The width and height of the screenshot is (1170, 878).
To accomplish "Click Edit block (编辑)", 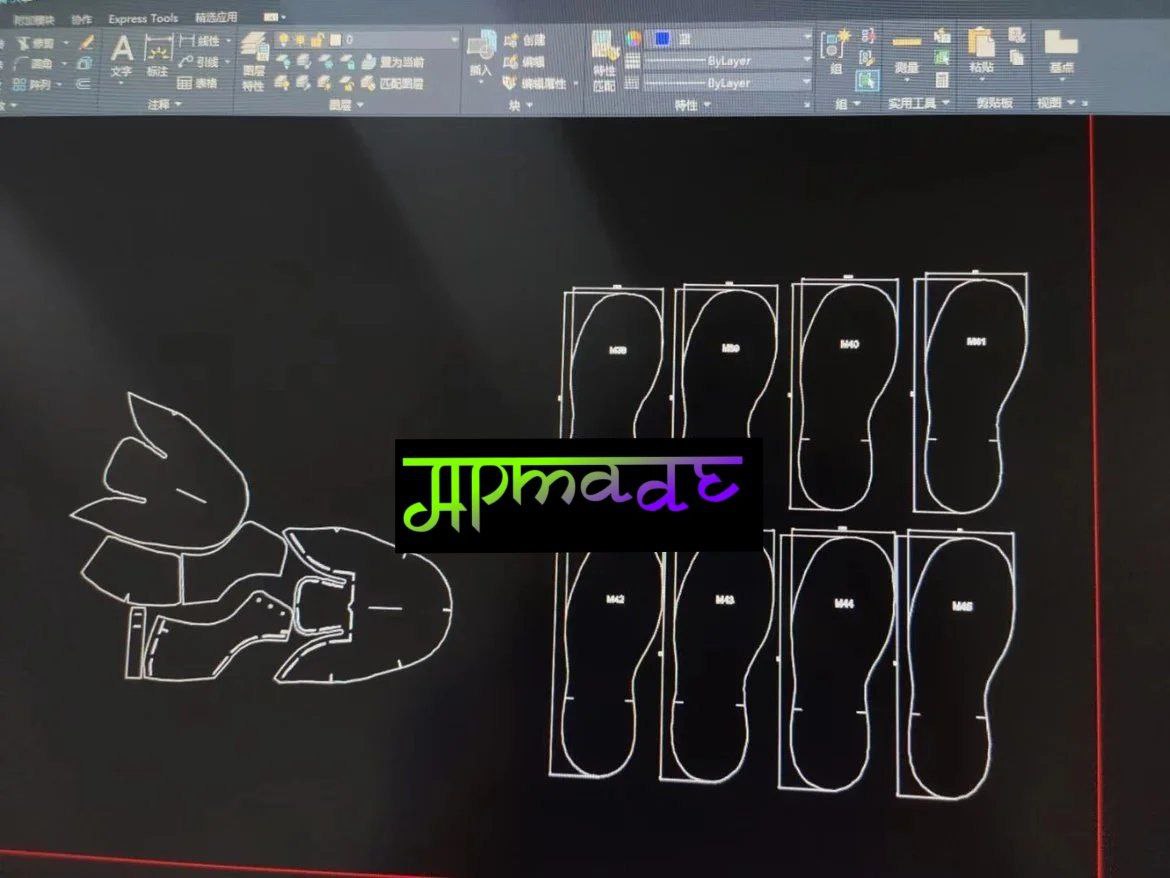I will (525, 62).
